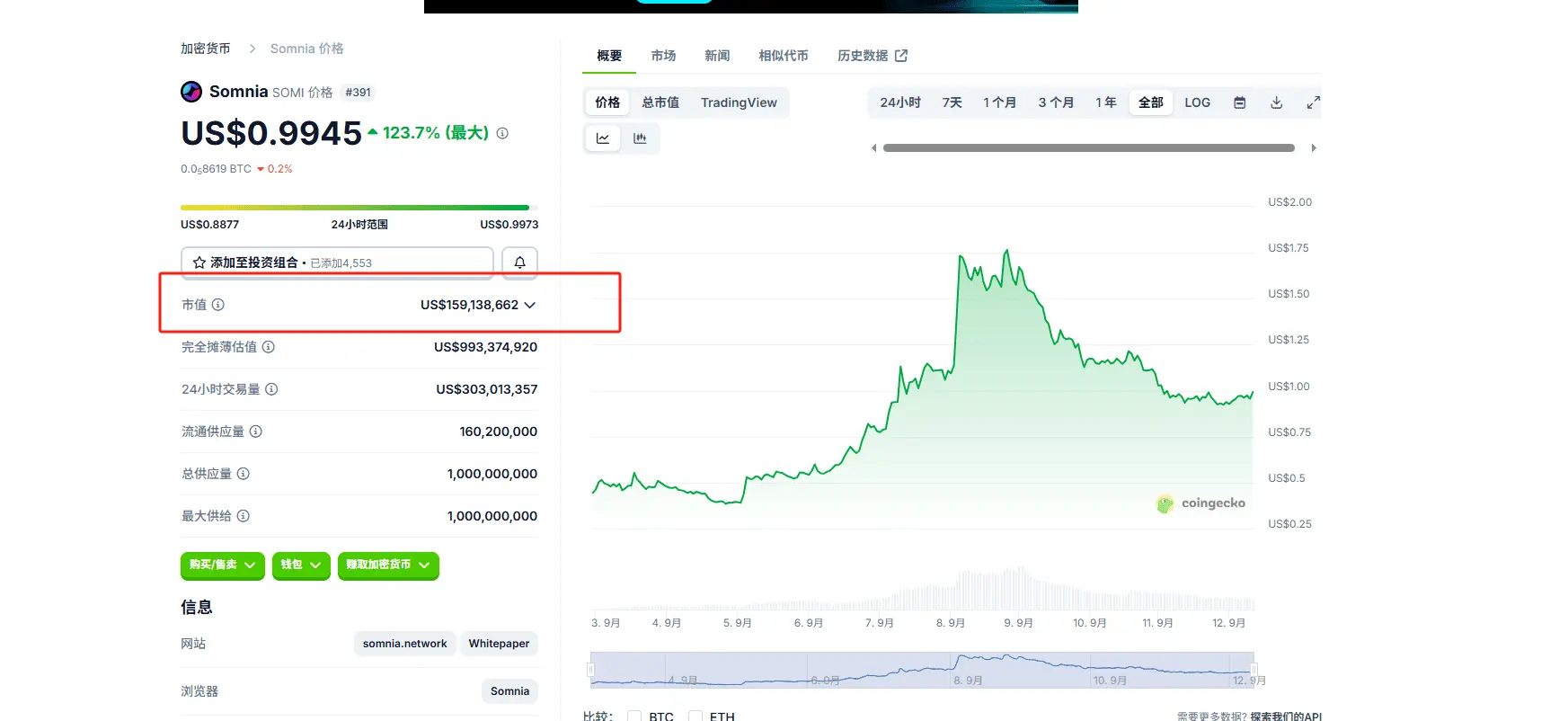Set chart range to 全部
The image size is (1568, 721).
1151,102
